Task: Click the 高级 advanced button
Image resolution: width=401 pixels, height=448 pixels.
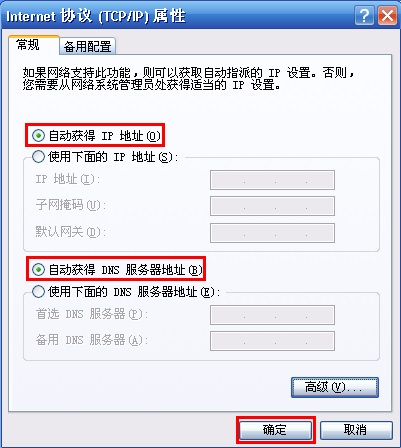Action: click(x=335, y=387)
